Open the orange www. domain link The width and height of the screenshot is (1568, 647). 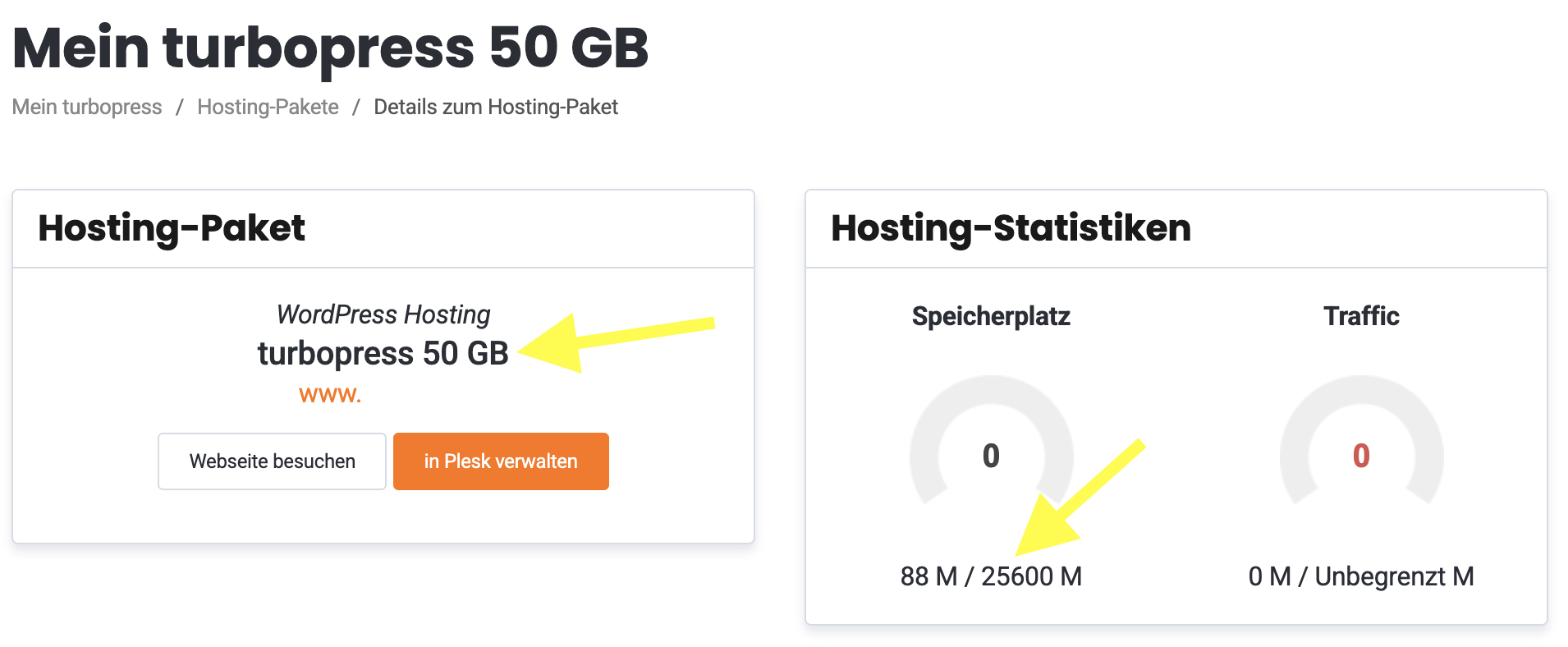pos(330,395)
